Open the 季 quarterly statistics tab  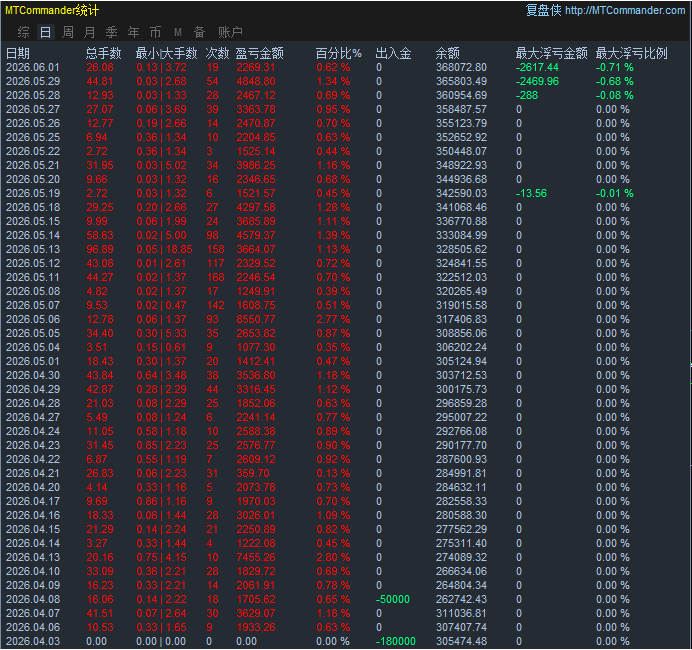(112, 32)
